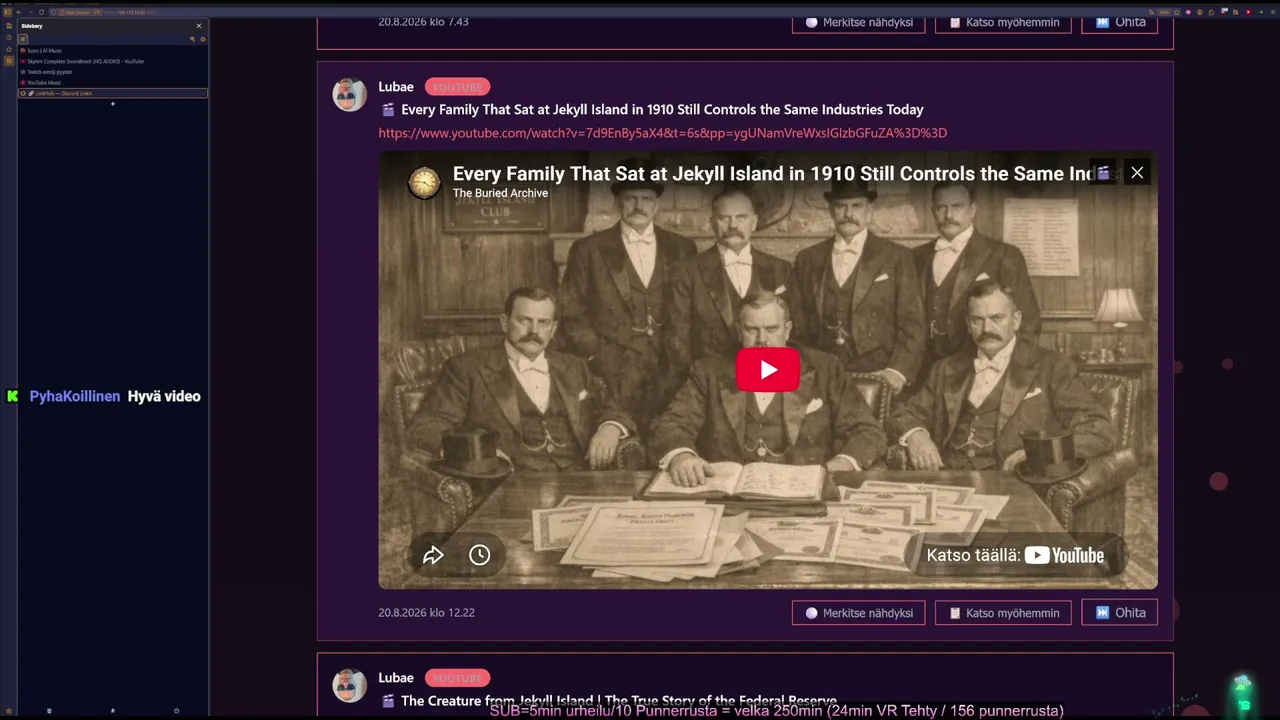
Task: Click 'Ohita' on the 7.43 post
Action: 1120,22
